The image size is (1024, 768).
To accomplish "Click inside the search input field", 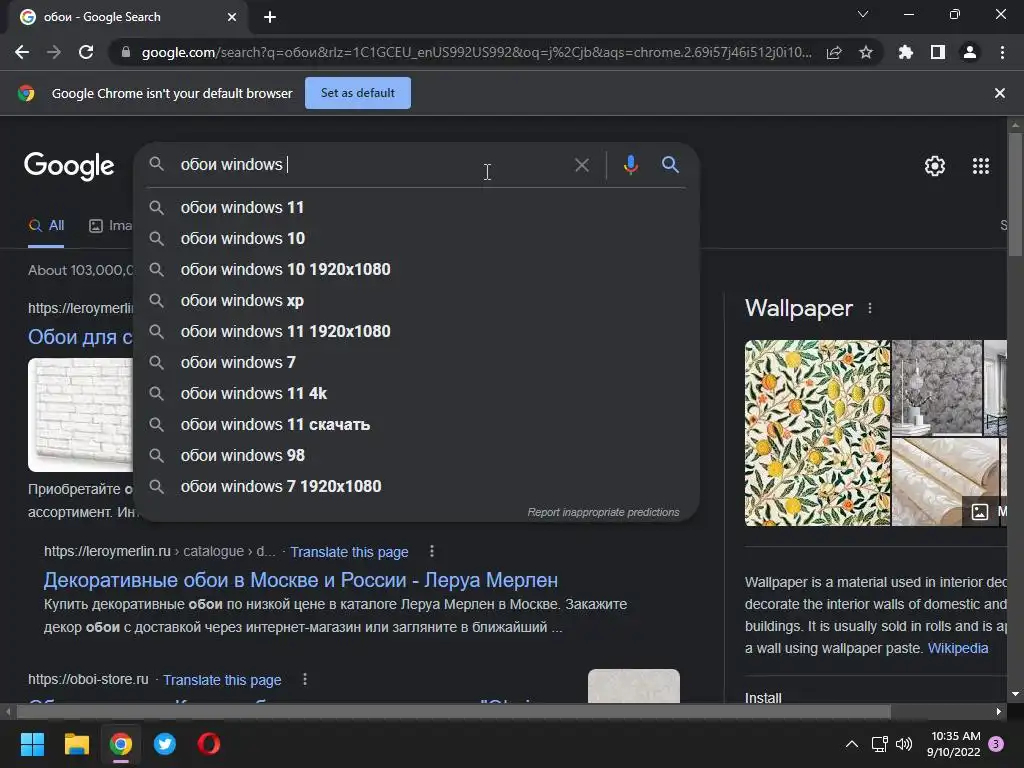I will click(x=372, y=165).
